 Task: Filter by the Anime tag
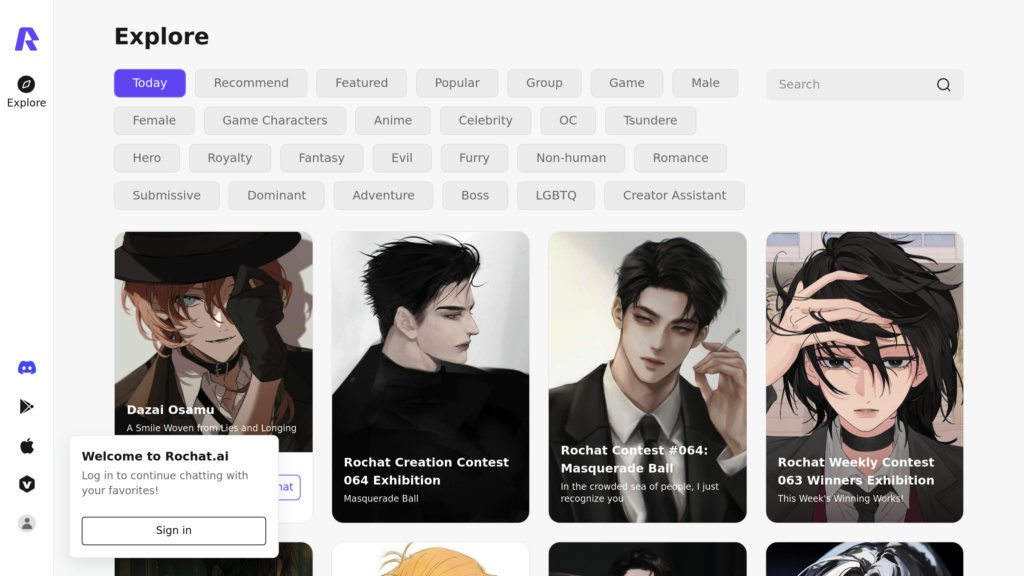tap(393, 120)
